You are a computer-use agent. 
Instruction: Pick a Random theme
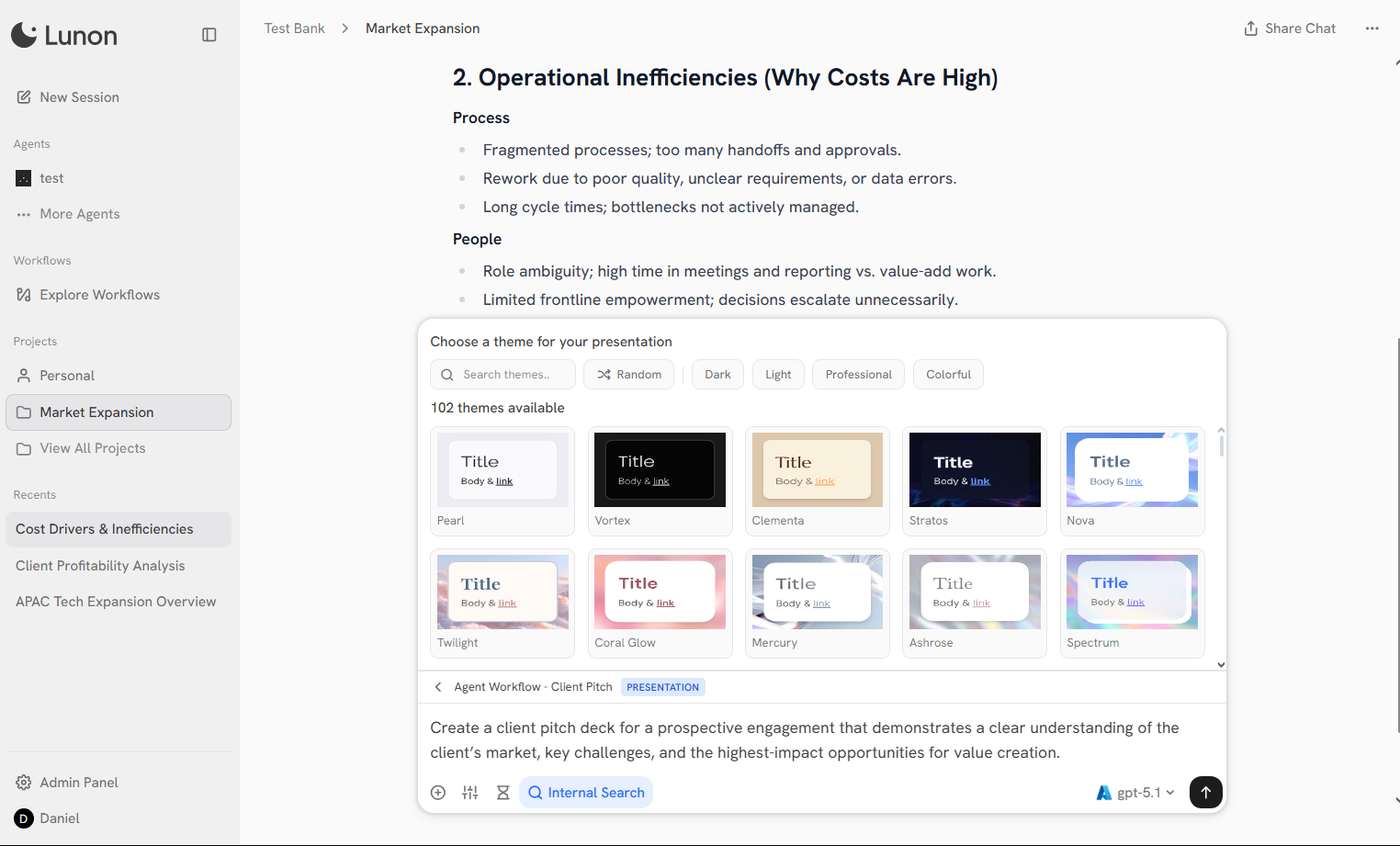(629, 375)
